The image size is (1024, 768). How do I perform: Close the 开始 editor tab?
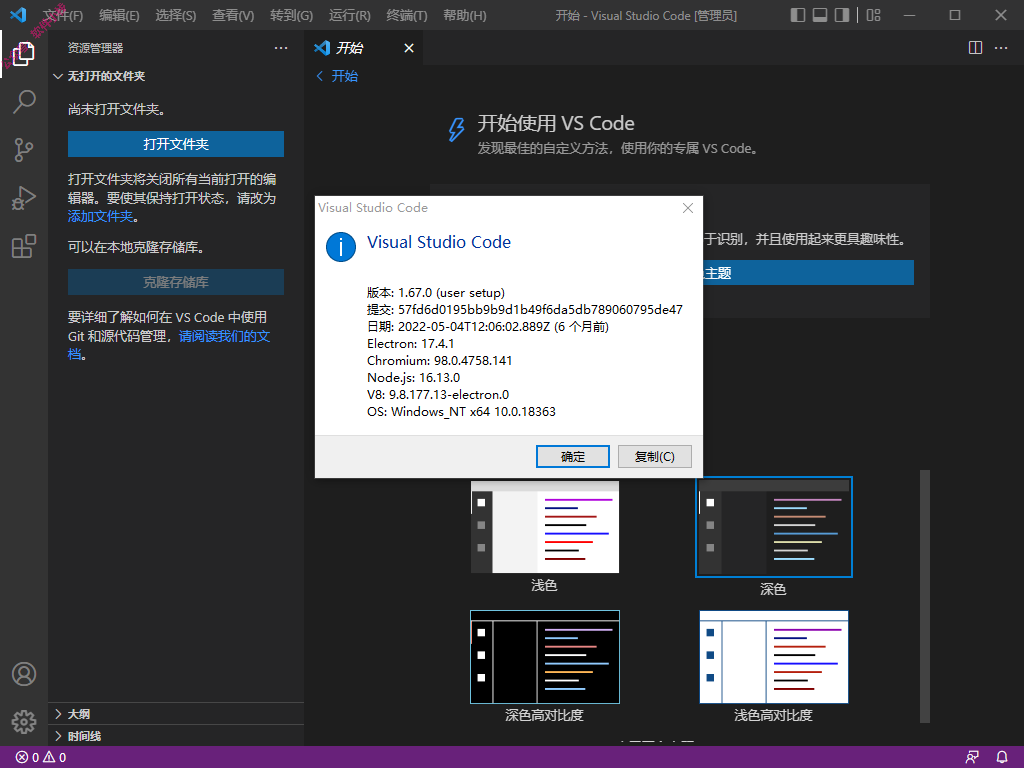point(409,48)
